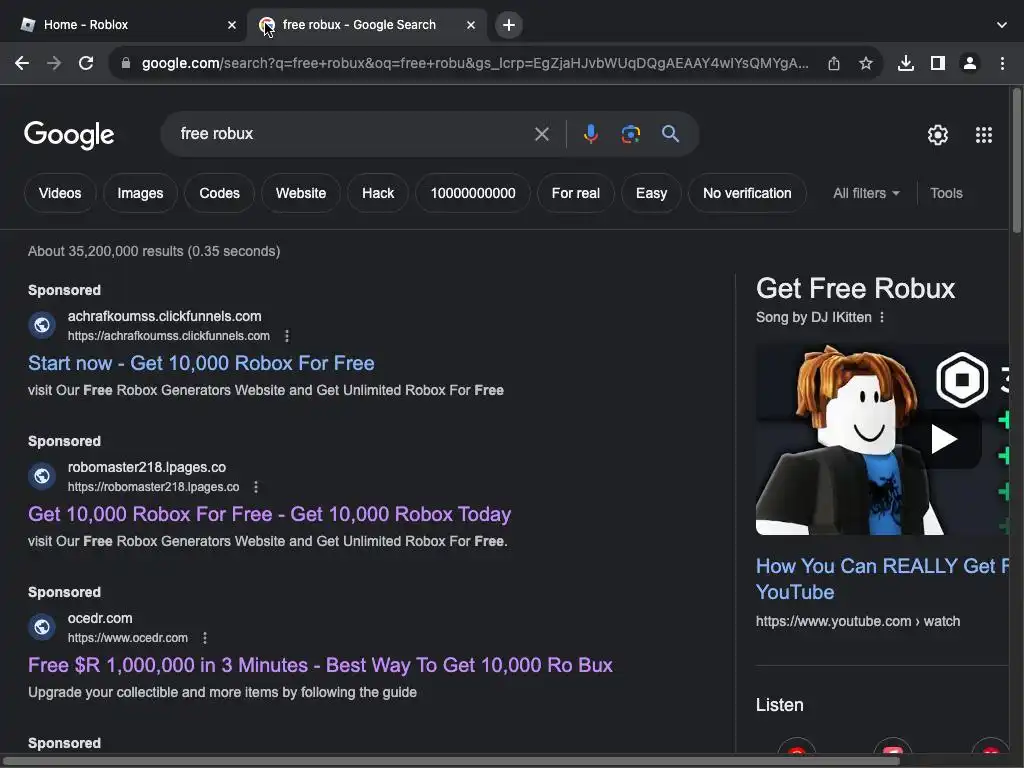Bookmark this page with the star icon

(x=866, y=63)
